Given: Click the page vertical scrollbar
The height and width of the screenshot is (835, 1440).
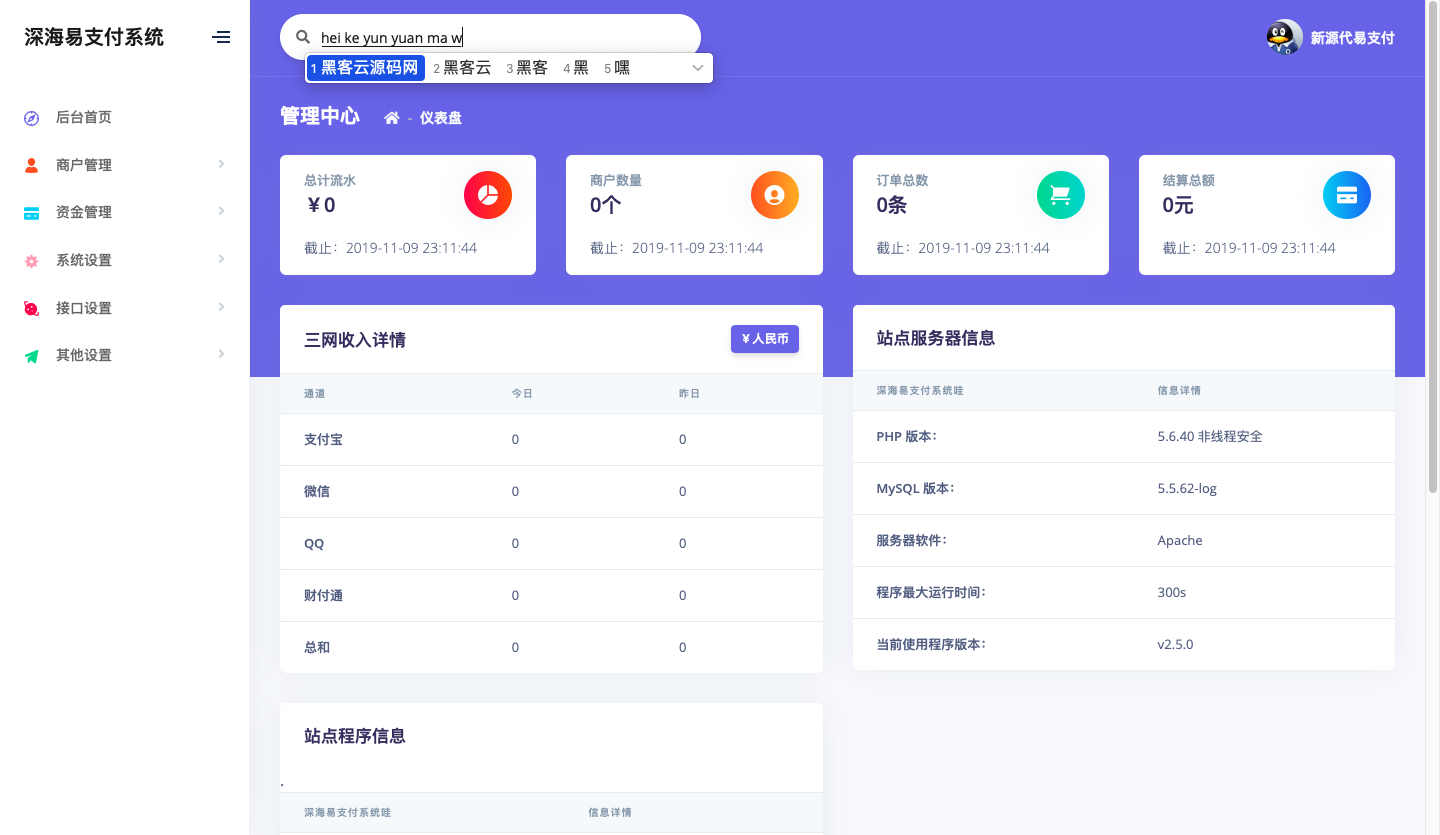Looking at the screenshot, I should click(x=1432, y=200).
